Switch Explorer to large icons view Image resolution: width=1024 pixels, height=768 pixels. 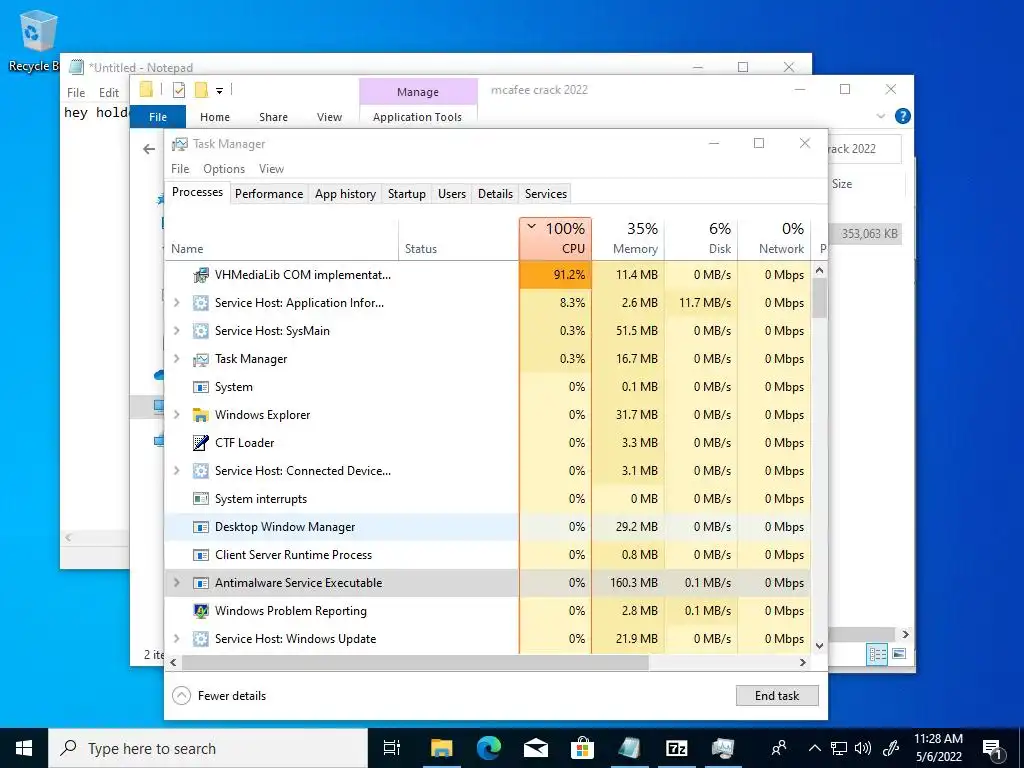(x=899, y=654)
